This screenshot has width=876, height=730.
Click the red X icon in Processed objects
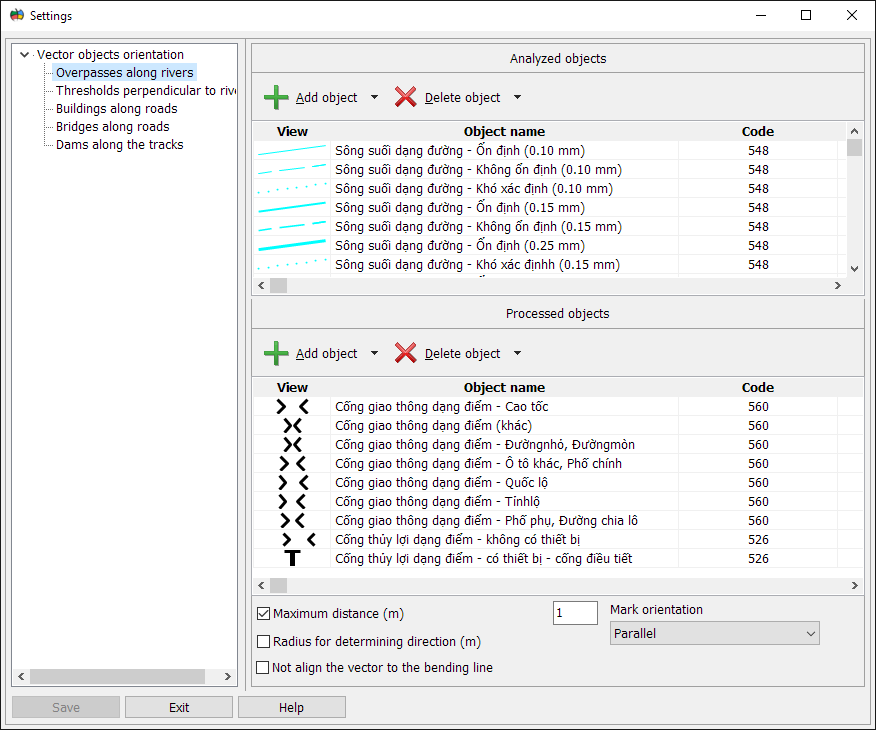point(406,353)
